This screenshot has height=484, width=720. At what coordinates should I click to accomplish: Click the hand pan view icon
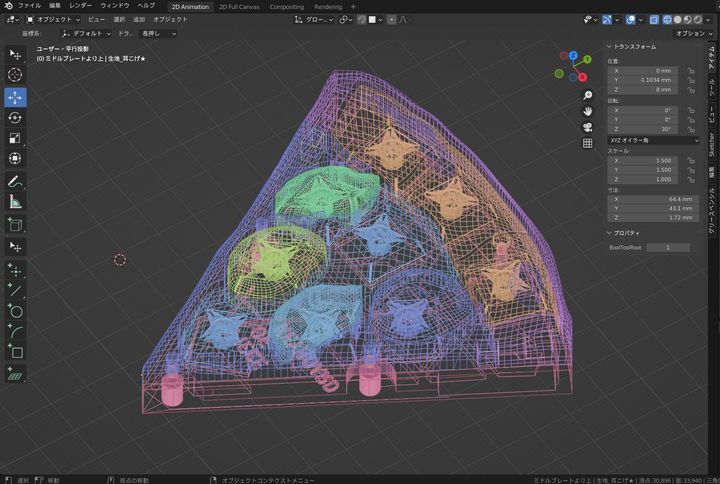(588, 111)
